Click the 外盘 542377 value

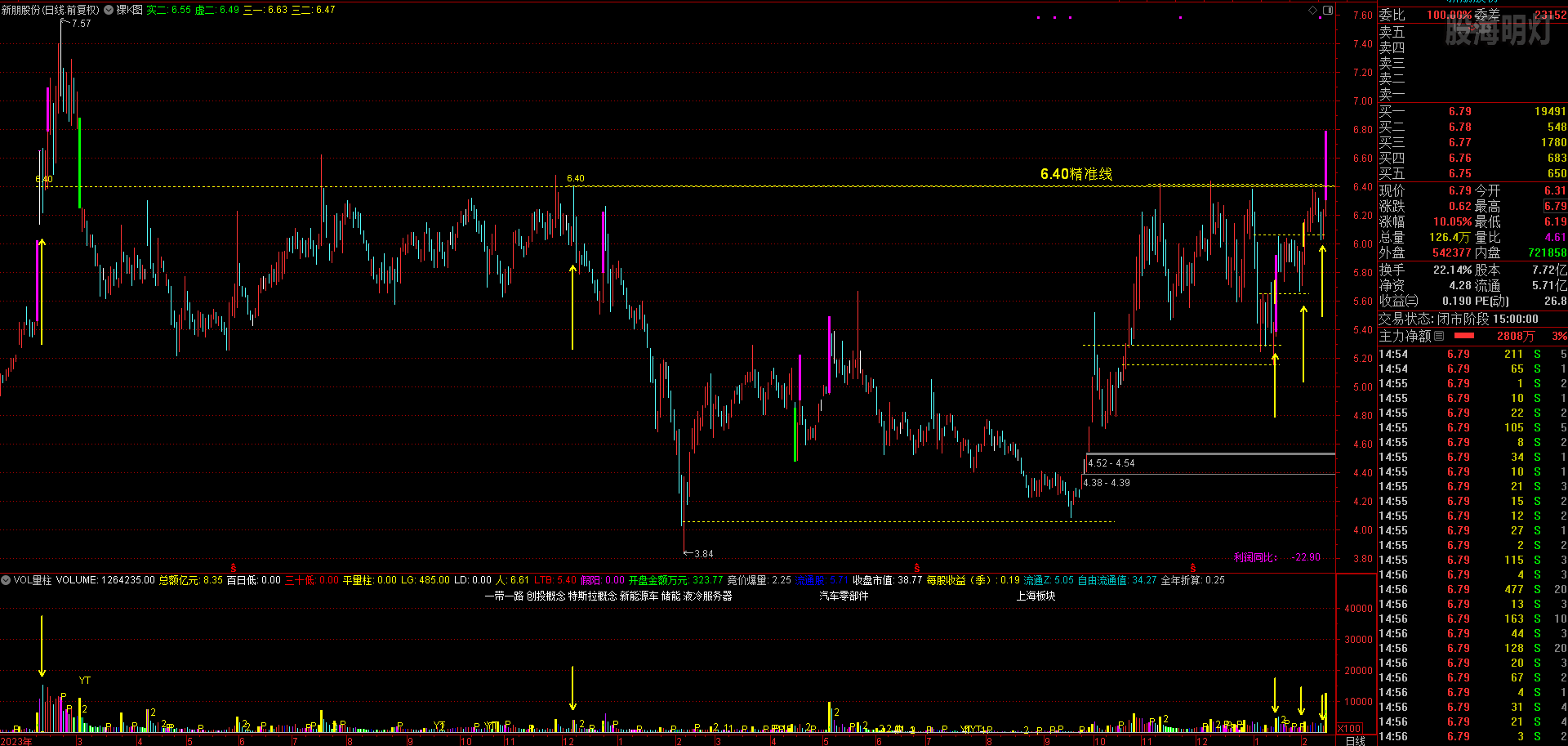tap(1452, 252)
